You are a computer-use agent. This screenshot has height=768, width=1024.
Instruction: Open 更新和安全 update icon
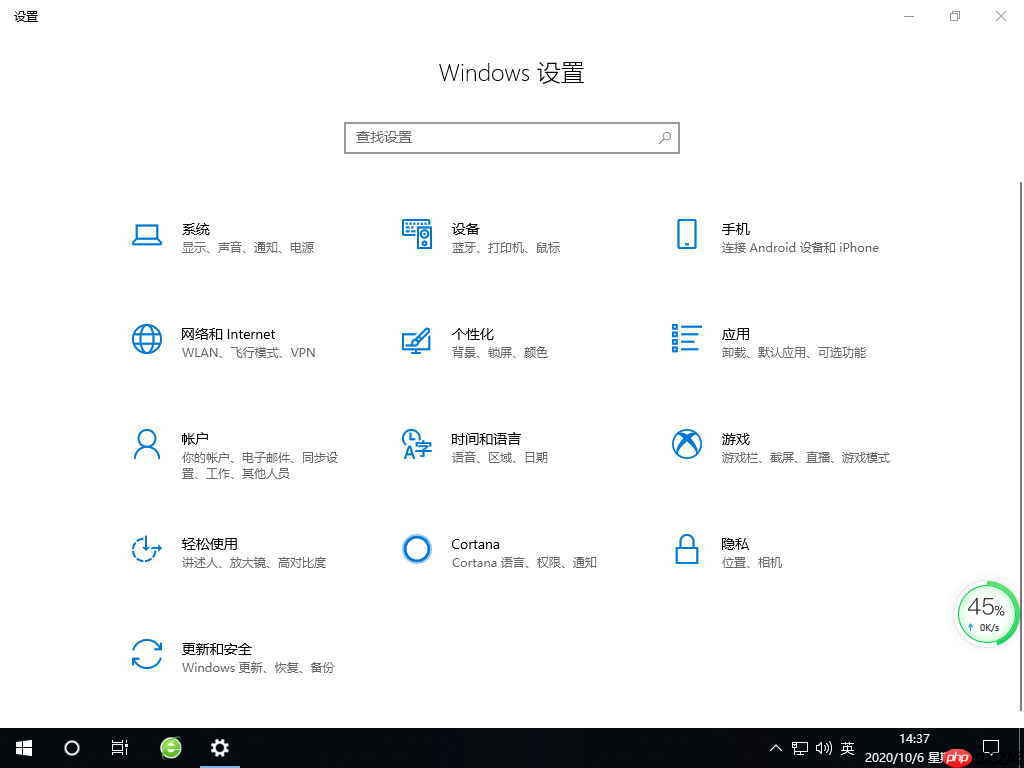(147, 654)
